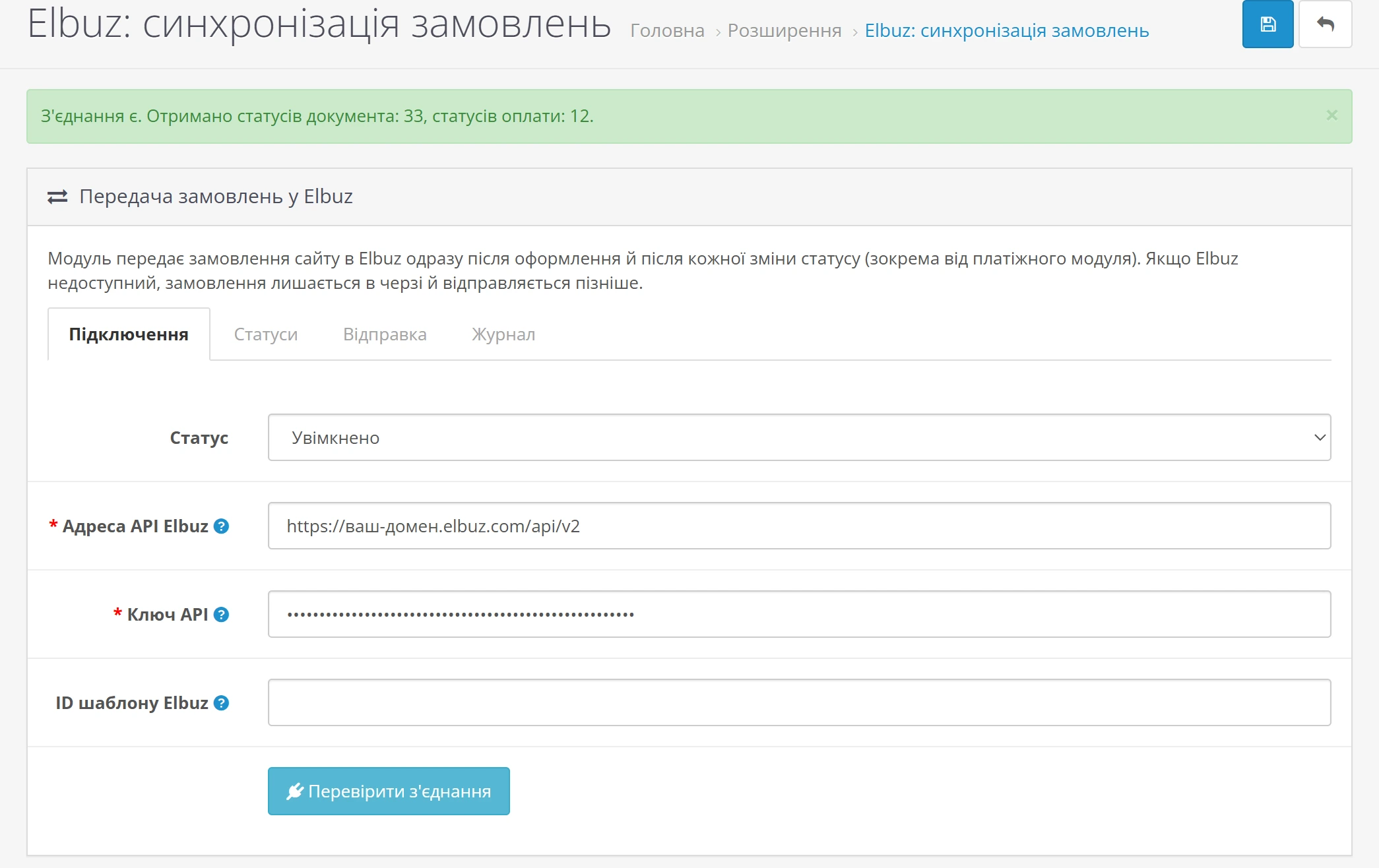The width and height of the screenshot is (1379, 868).
Task: Go to Головна breadcrumb link
Action: click(667, 30)
